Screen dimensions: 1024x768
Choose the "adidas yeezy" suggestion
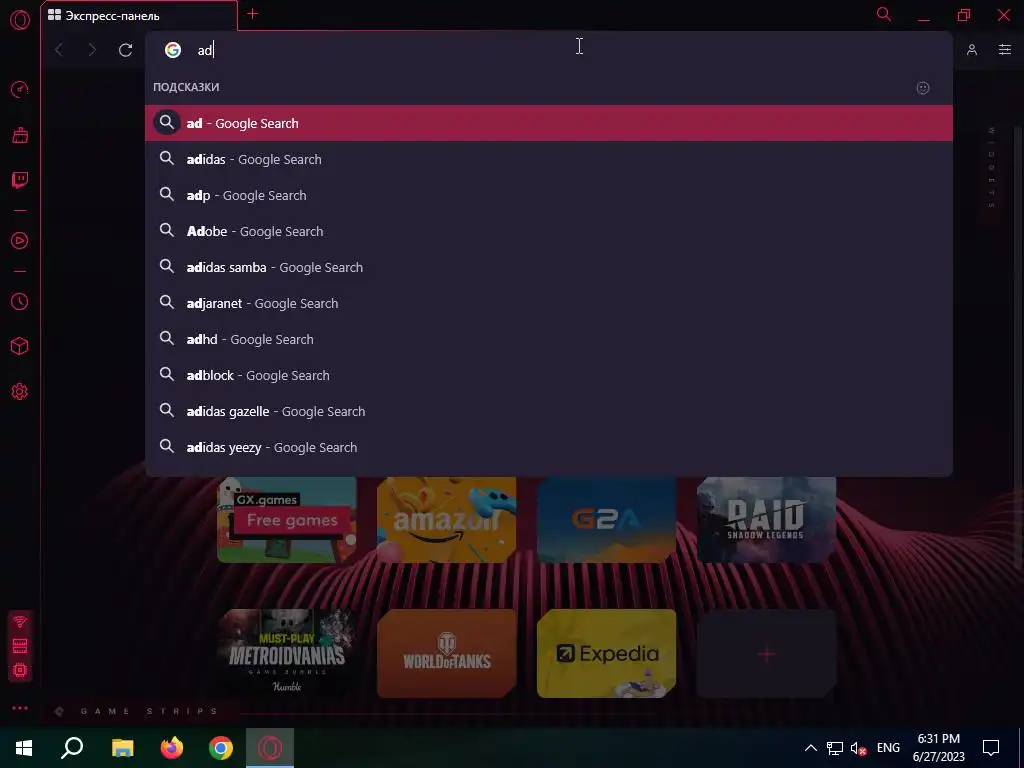pyautogui.click(x=549, y=447)
